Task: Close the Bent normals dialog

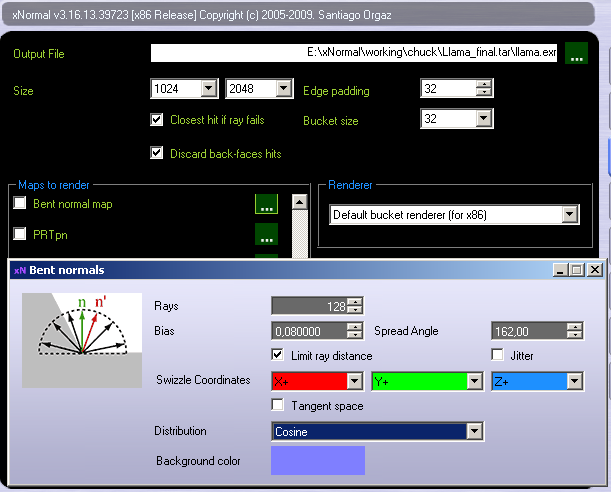Action: pyautogui.click(x=595, y=270)
